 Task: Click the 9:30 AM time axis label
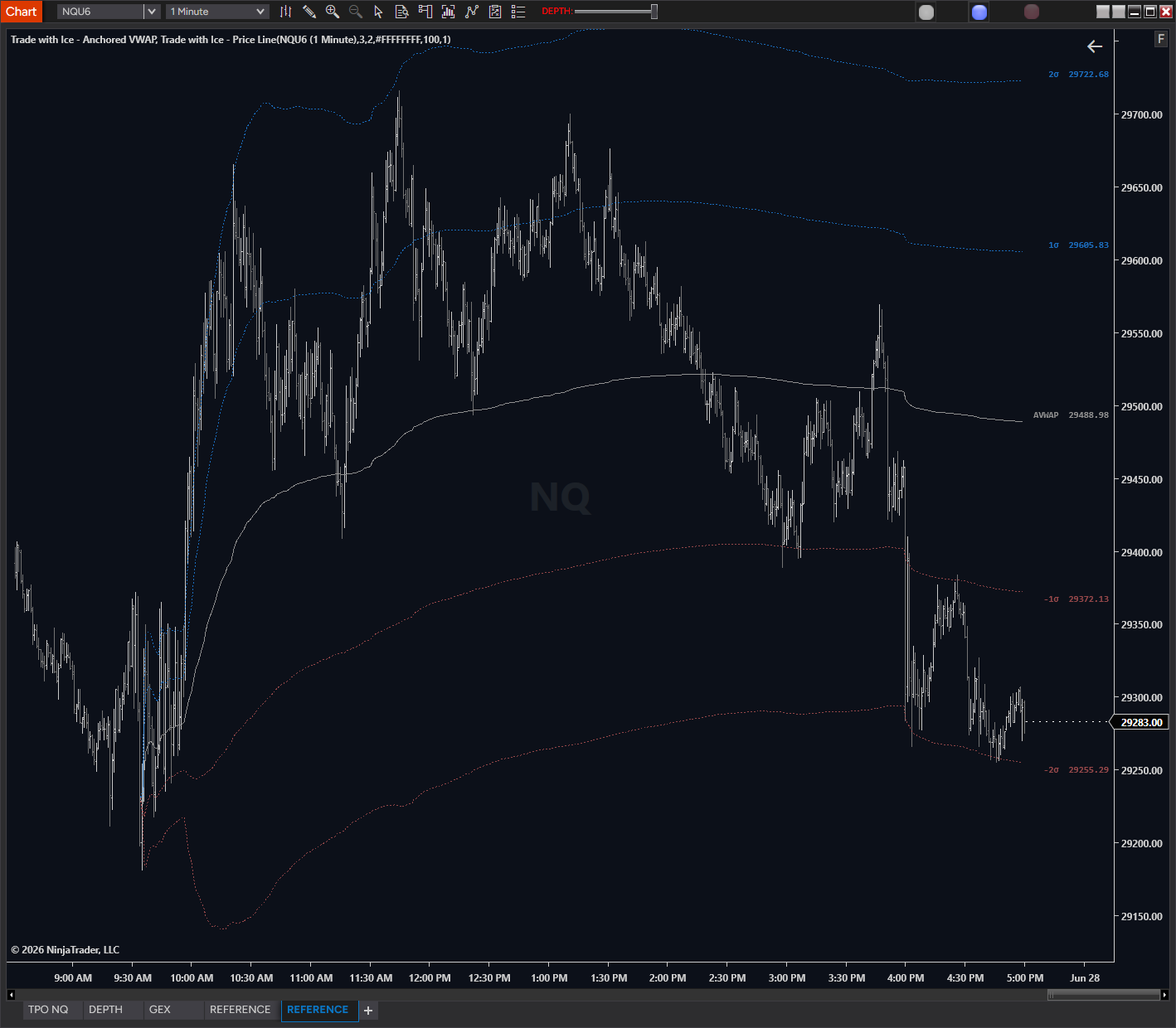(133, 978)
